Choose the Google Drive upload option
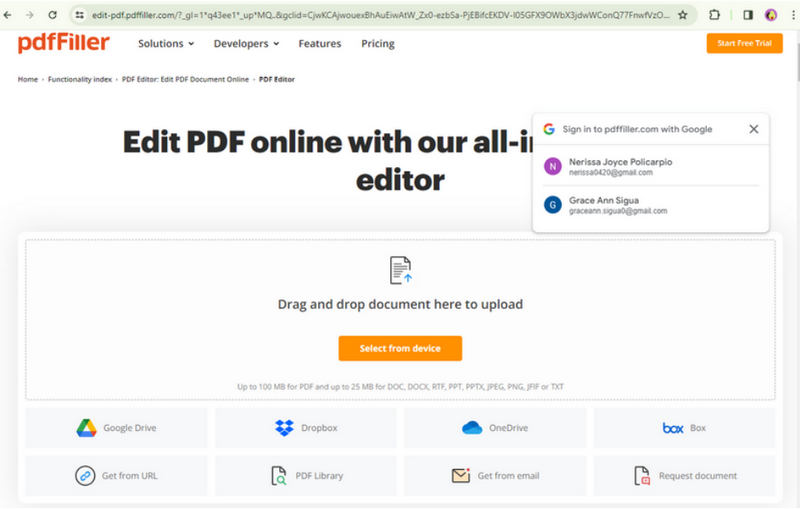Image resolution: width=800 pixels, height=509 pixels. coord(116,428)
